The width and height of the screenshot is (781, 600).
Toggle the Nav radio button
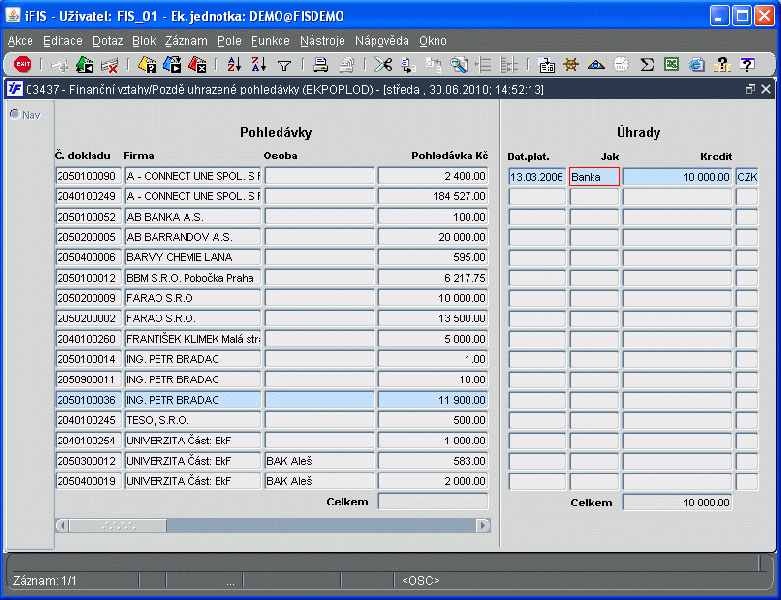click(x=15, y=113)
